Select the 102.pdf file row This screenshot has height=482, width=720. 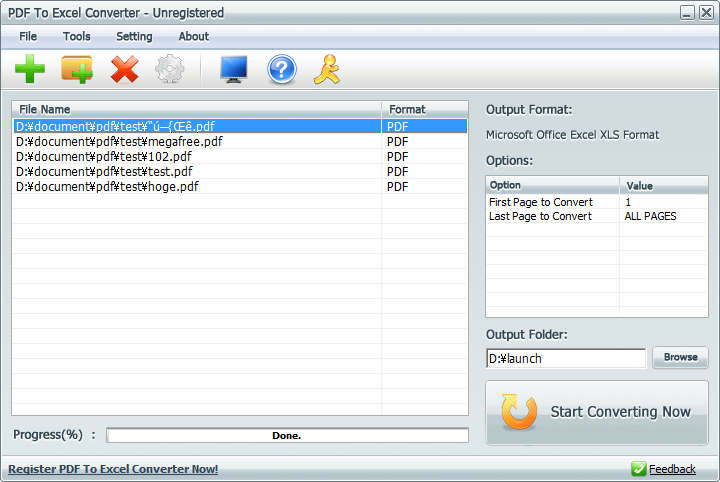tap(240, 157)
